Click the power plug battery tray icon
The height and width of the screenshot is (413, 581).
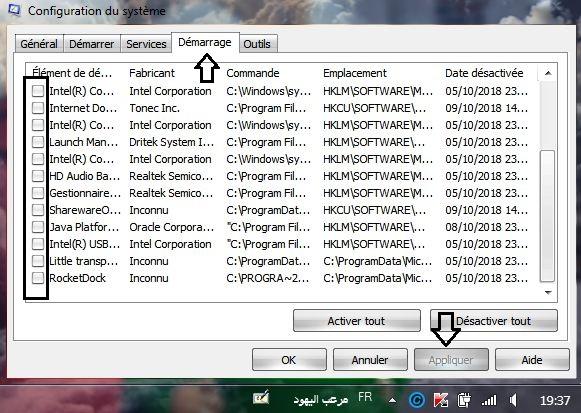coord(464,400)
